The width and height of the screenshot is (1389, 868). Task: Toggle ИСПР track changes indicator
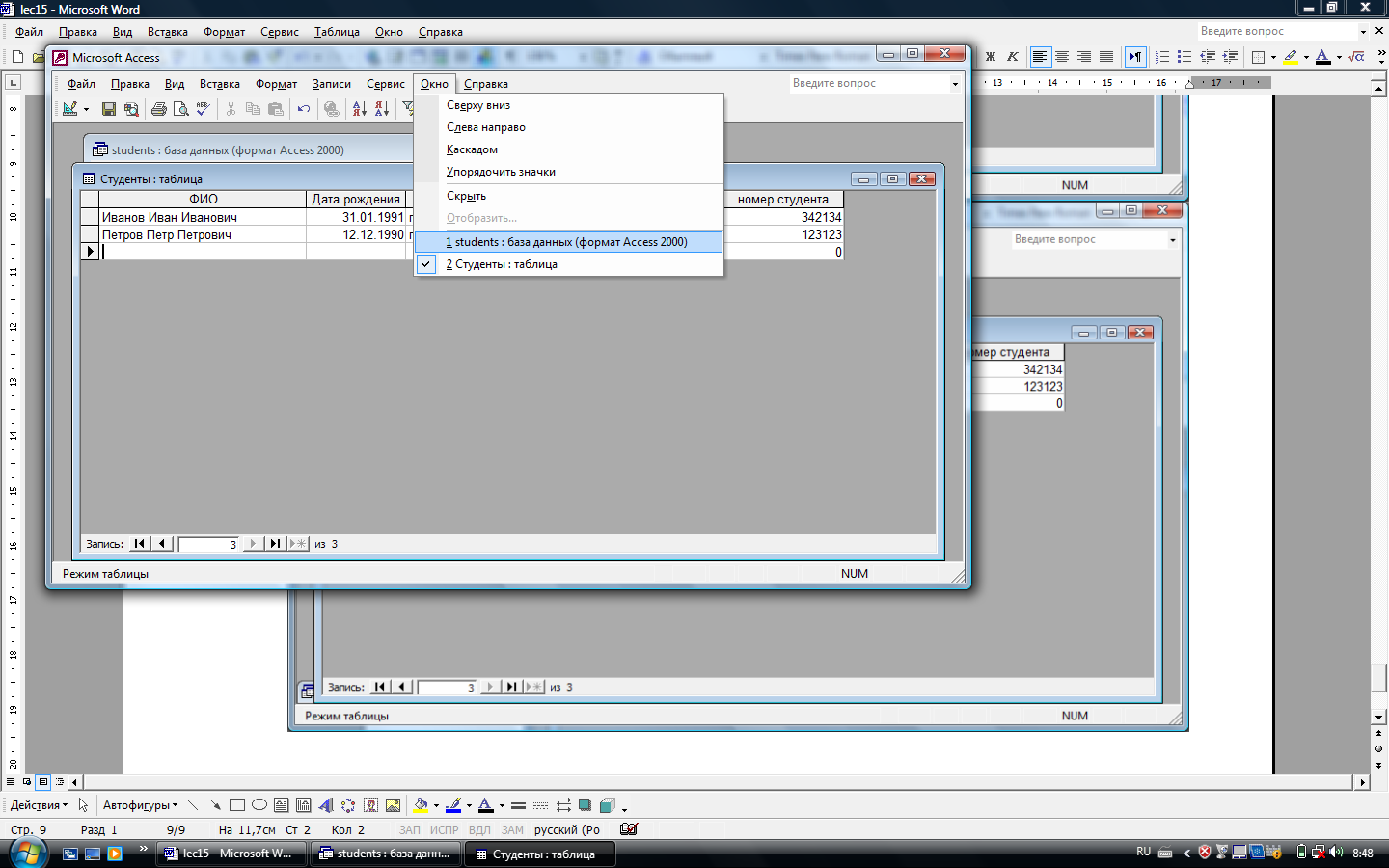(445, 829)
